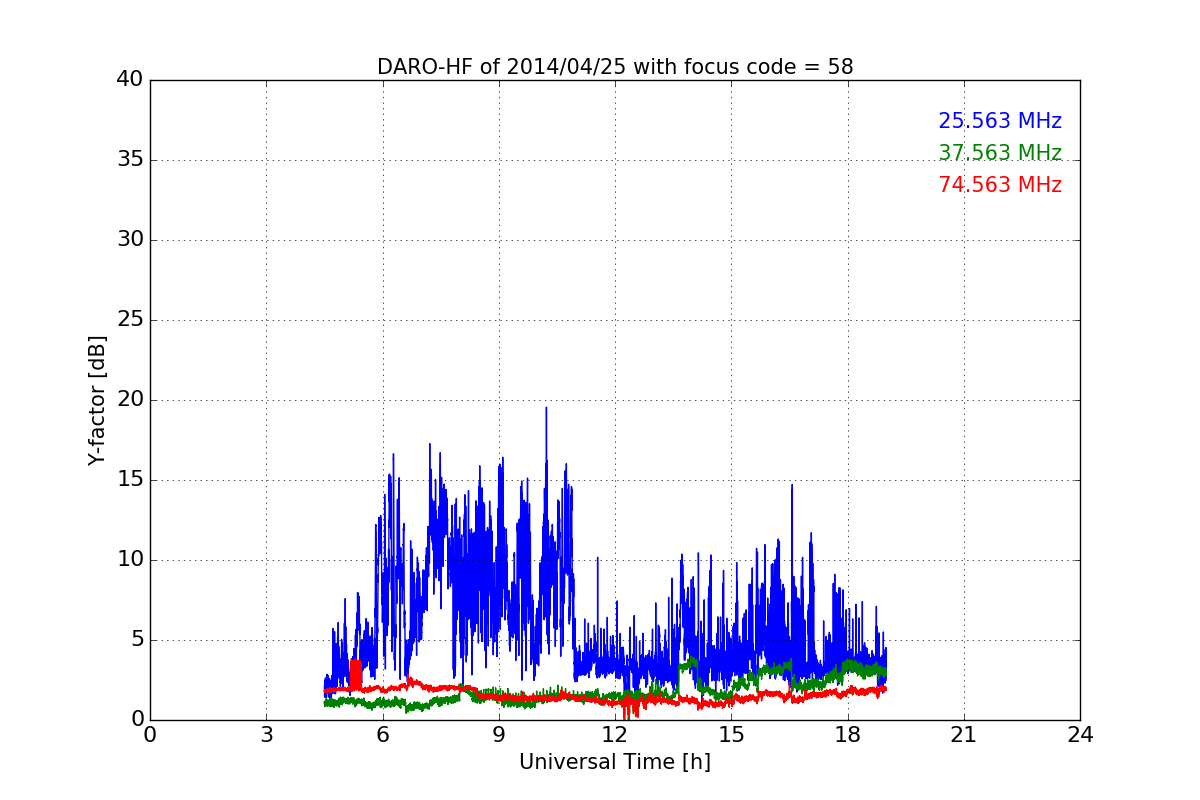Select the 37.563 MHz legend label
The width and height of the screenshot is (1200, 800).
point(1000,153)
